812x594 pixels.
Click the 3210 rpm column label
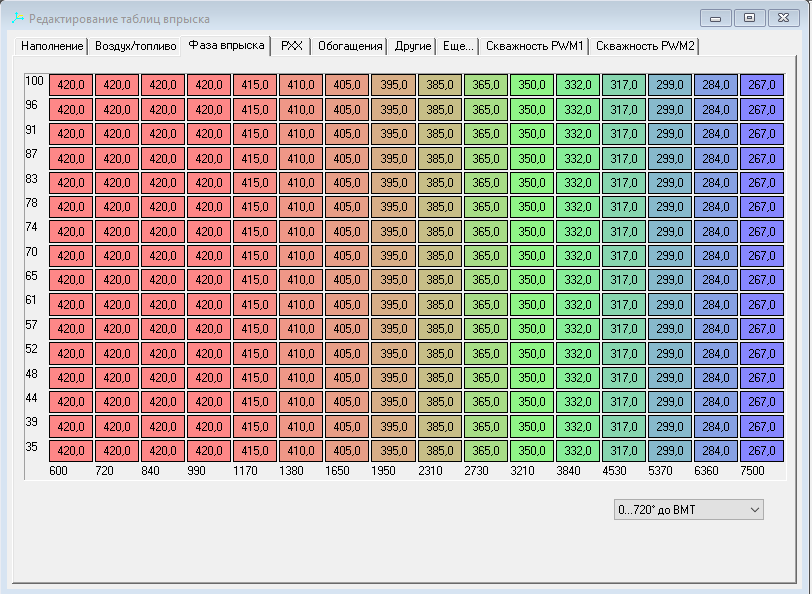tap(522, 471)
